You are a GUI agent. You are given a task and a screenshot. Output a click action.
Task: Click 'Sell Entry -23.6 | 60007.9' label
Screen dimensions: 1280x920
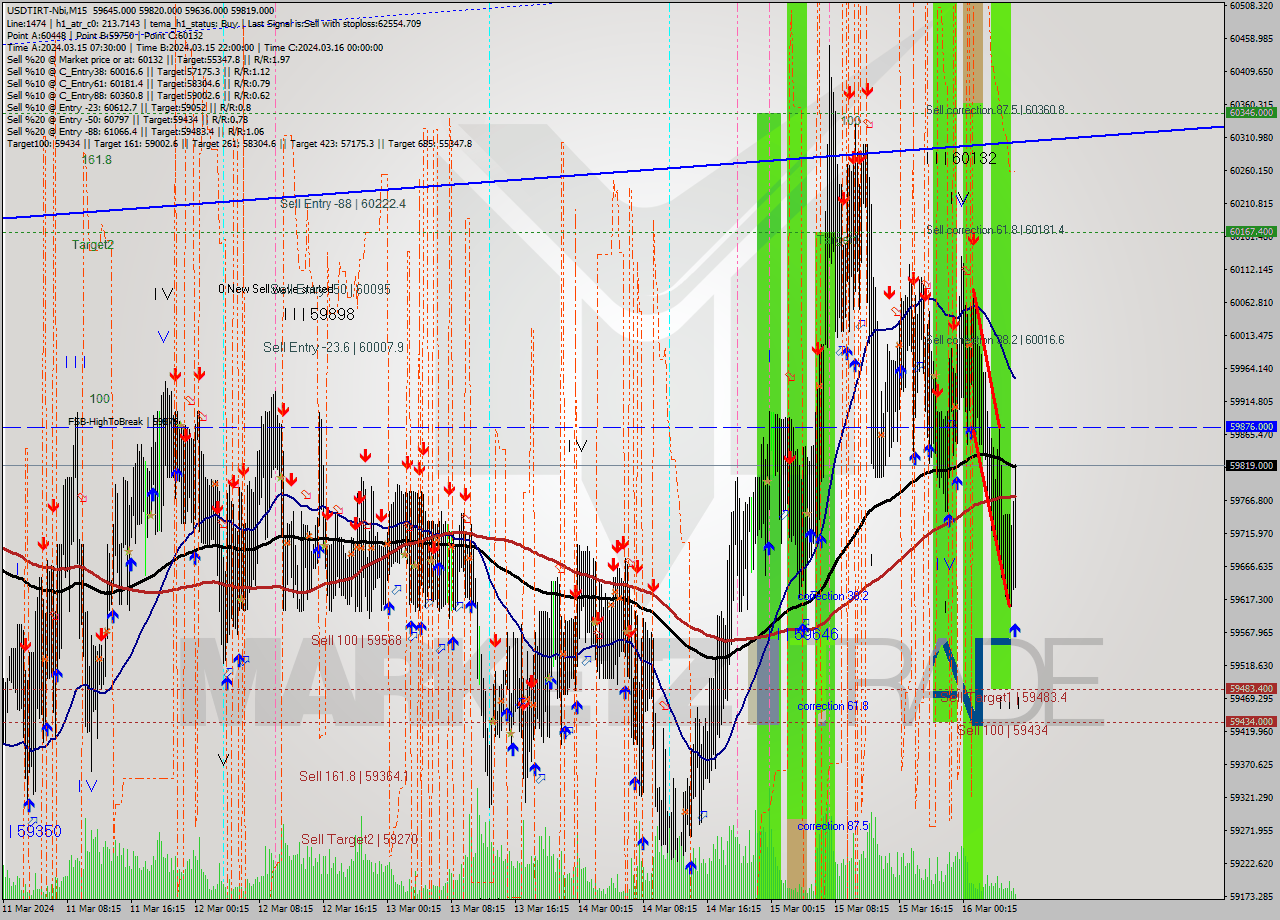point(333,347)
